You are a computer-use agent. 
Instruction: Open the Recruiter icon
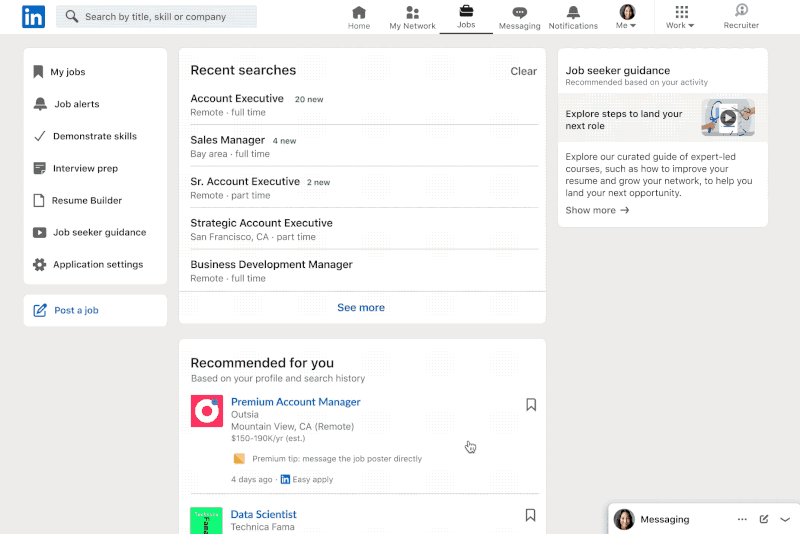click(x=741, y=12)
